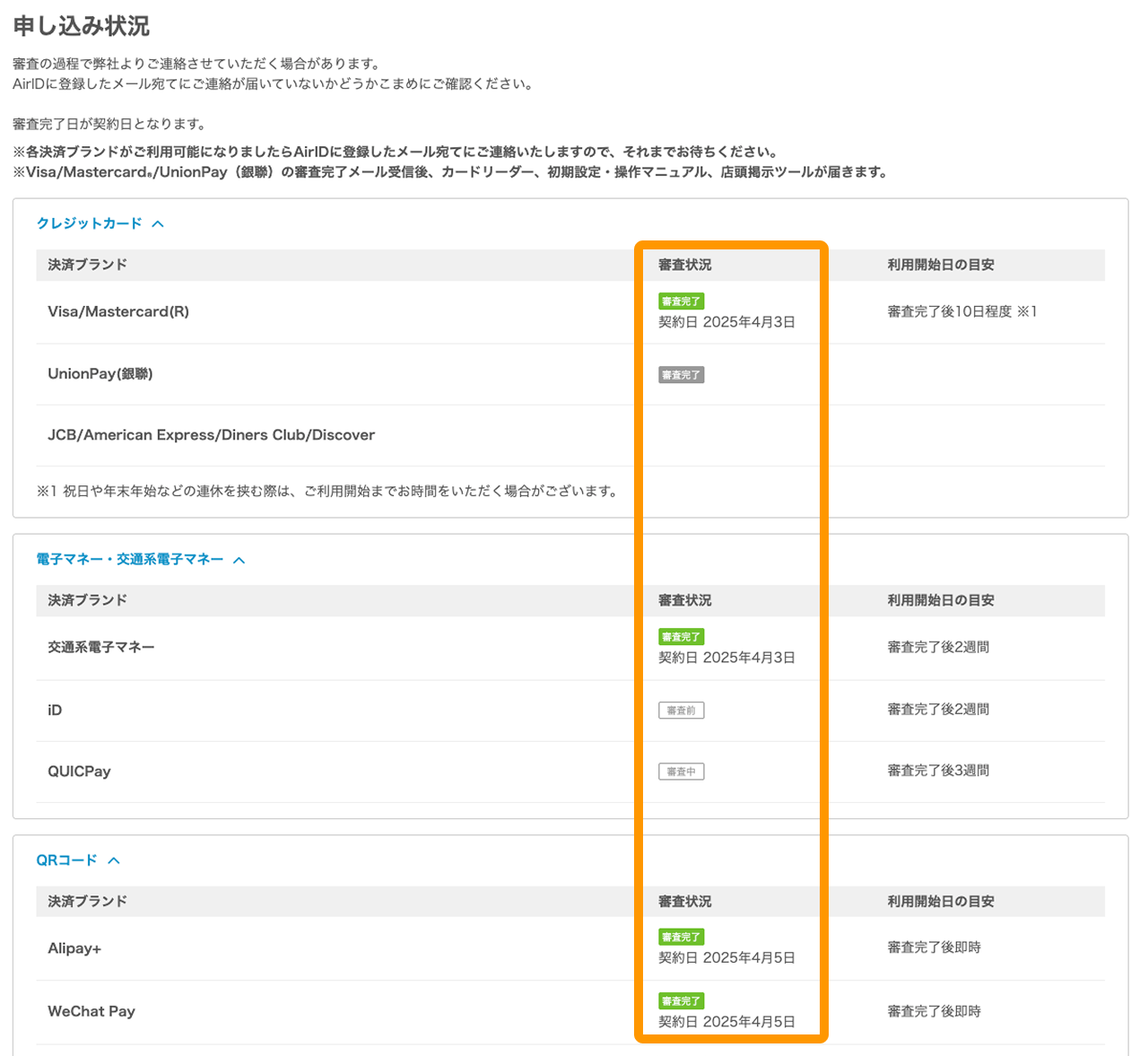This screenshot has height=1056, width=1148.
Task: Click 審査状況 header in credit card table
Action: [x=684, y=265]
